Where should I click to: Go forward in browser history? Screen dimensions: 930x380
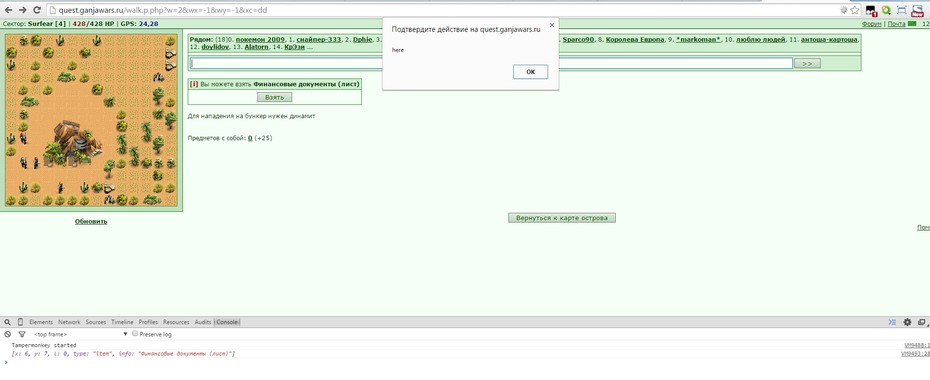pyautogui.click(x=23, y=10)
